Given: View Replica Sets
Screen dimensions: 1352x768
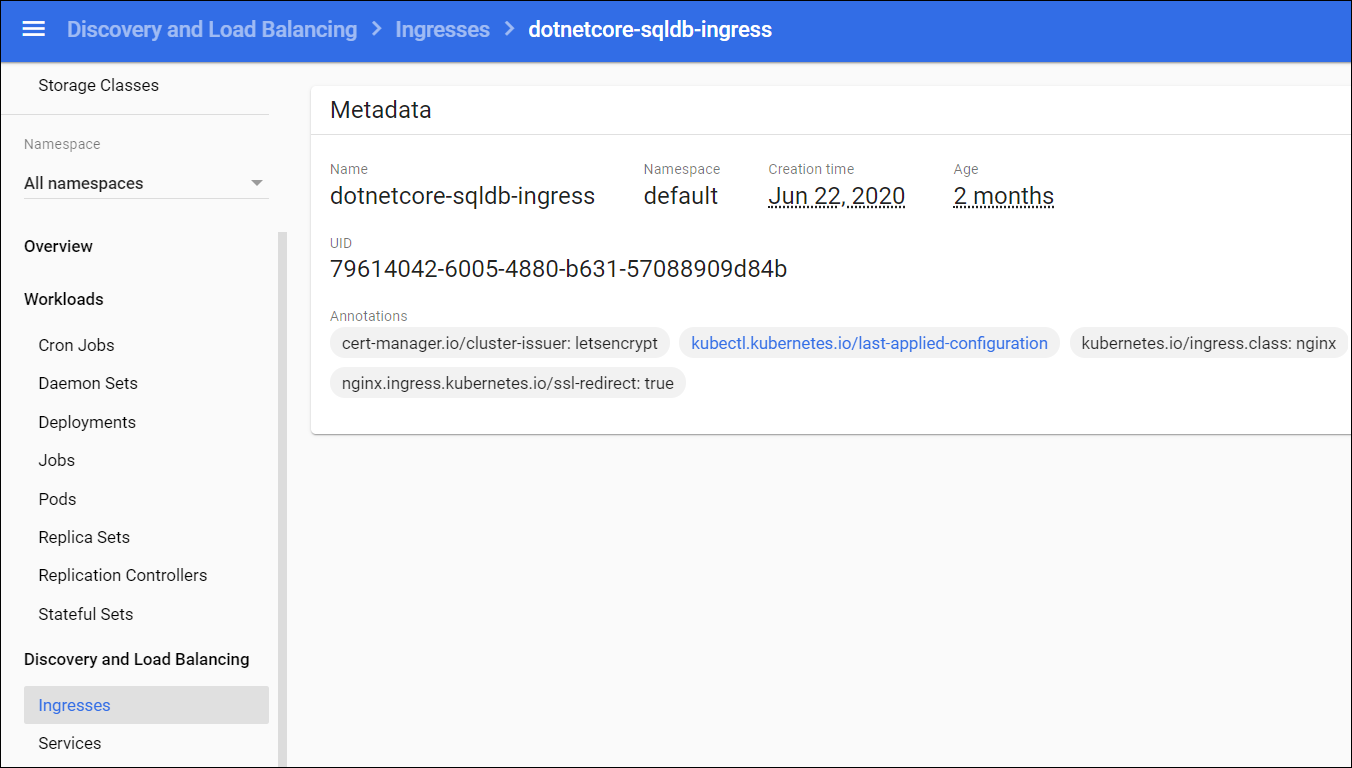Looking at the screenshot, I should [x=84, y=537].
